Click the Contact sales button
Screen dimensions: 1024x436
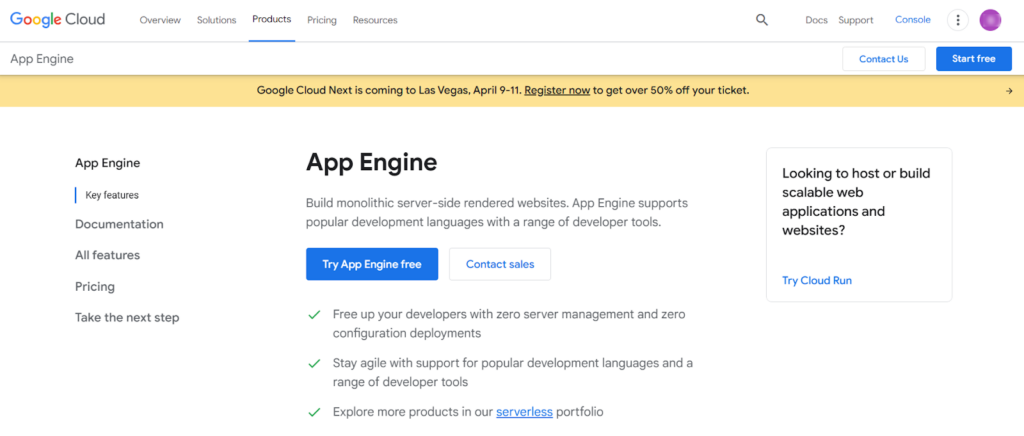pos(500,264)
